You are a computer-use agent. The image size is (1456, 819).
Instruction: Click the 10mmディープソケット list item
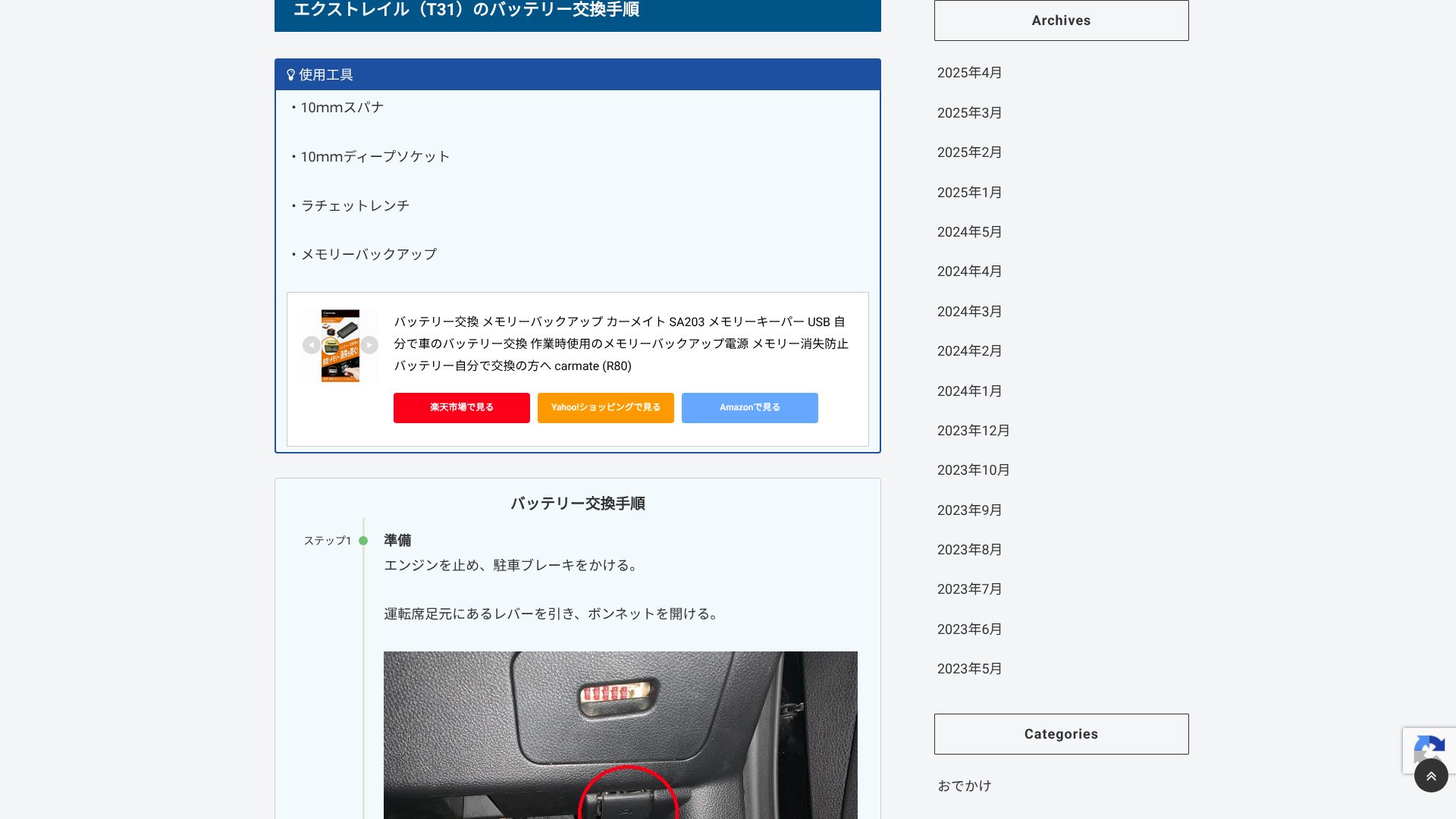369,157
